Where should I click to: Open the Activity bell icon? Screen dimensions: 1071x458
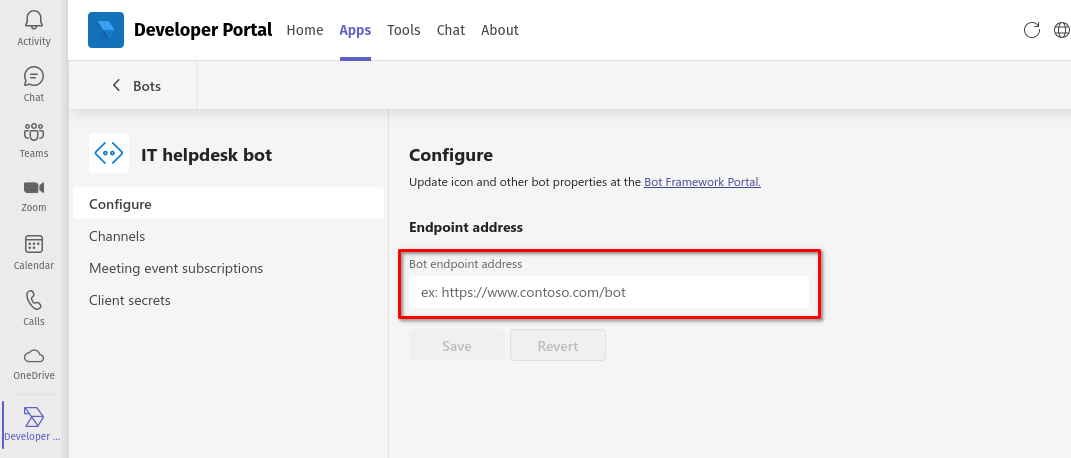pos(33,20)
